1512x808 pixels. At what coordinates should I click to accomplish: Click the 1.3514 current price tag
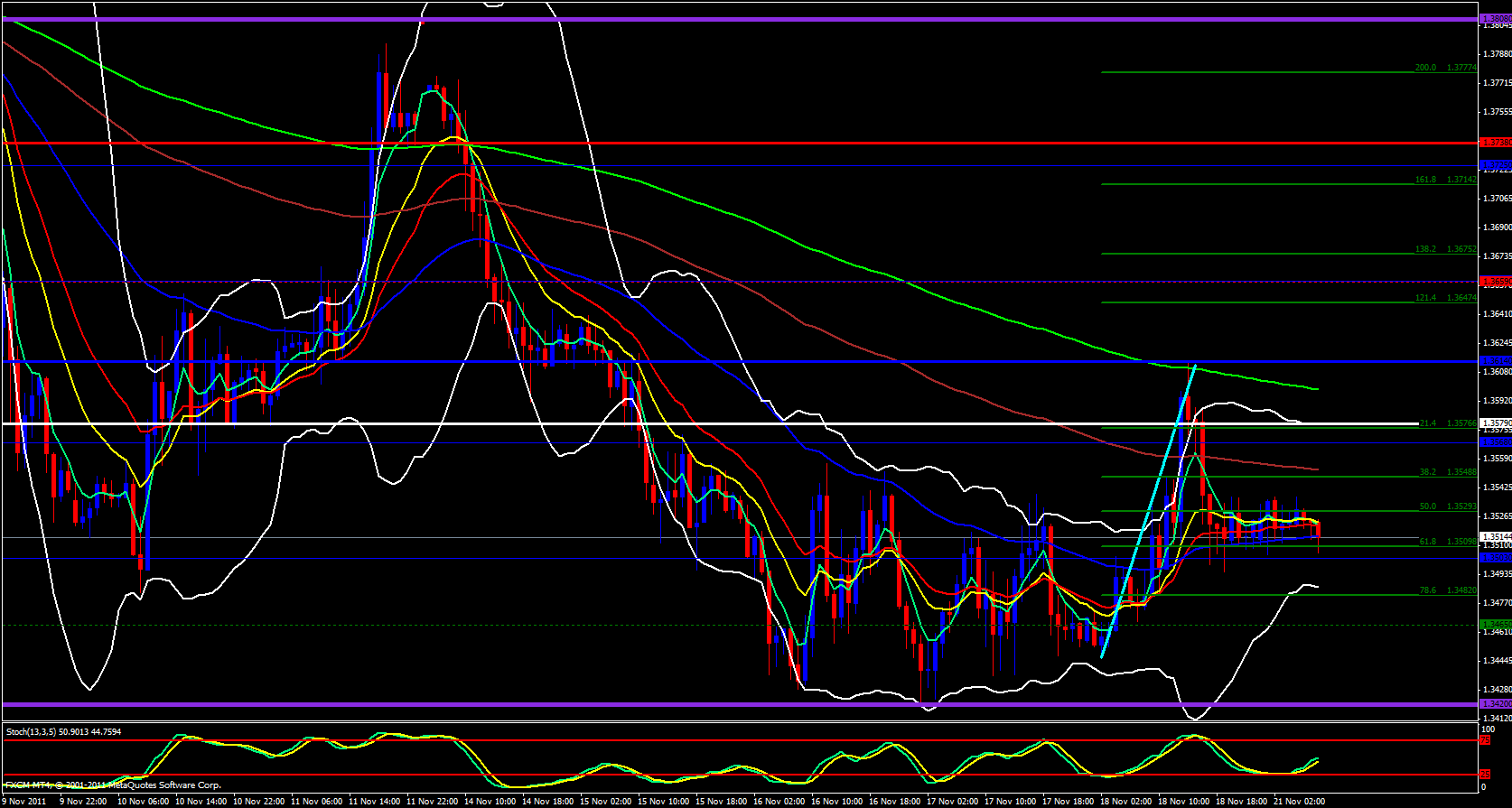coord(1495,536)
